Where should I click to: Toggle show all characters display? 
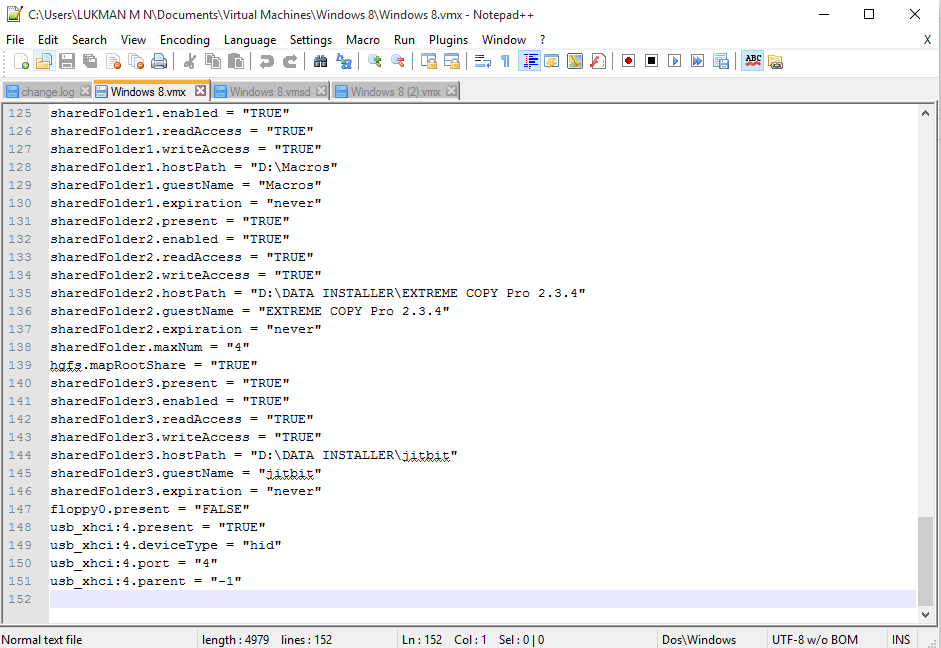point(506,61)
